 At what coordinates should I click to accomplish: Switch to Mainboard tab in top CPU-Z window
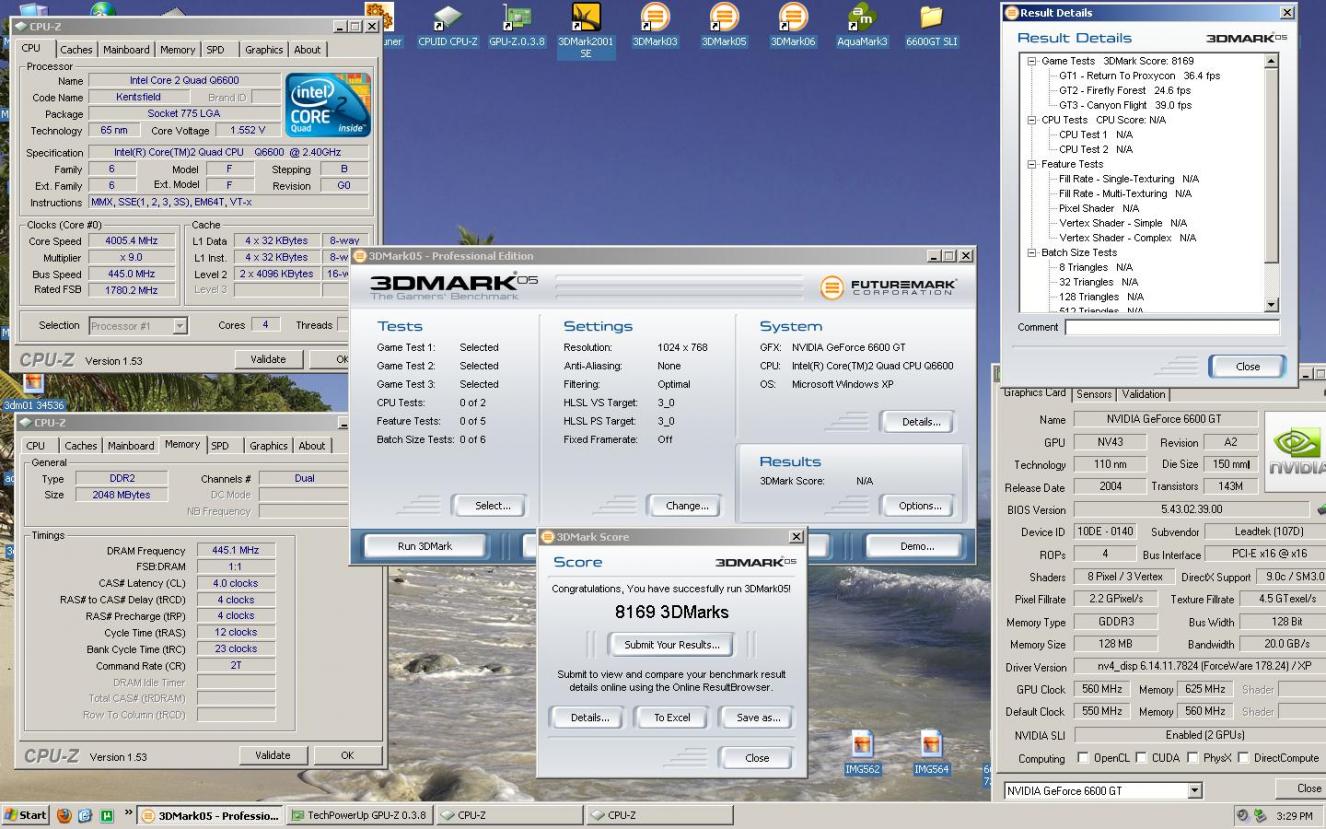coord(127,49)
